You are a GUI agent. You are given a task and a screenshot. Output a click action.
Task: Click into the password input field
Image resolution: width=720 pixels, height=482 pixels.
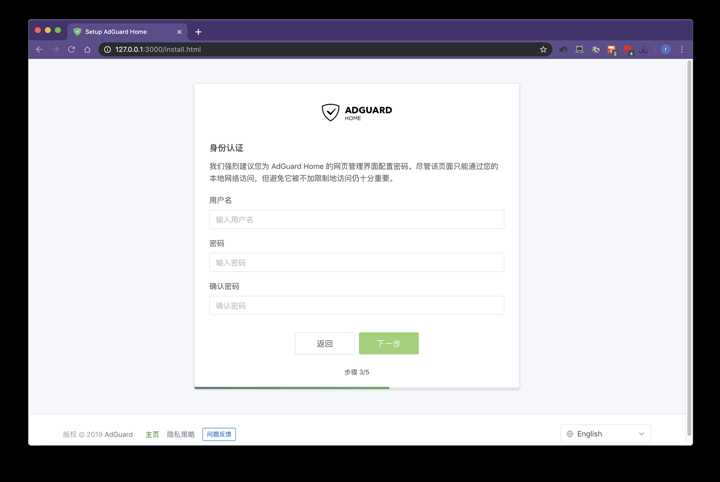(x=357, y=263)
